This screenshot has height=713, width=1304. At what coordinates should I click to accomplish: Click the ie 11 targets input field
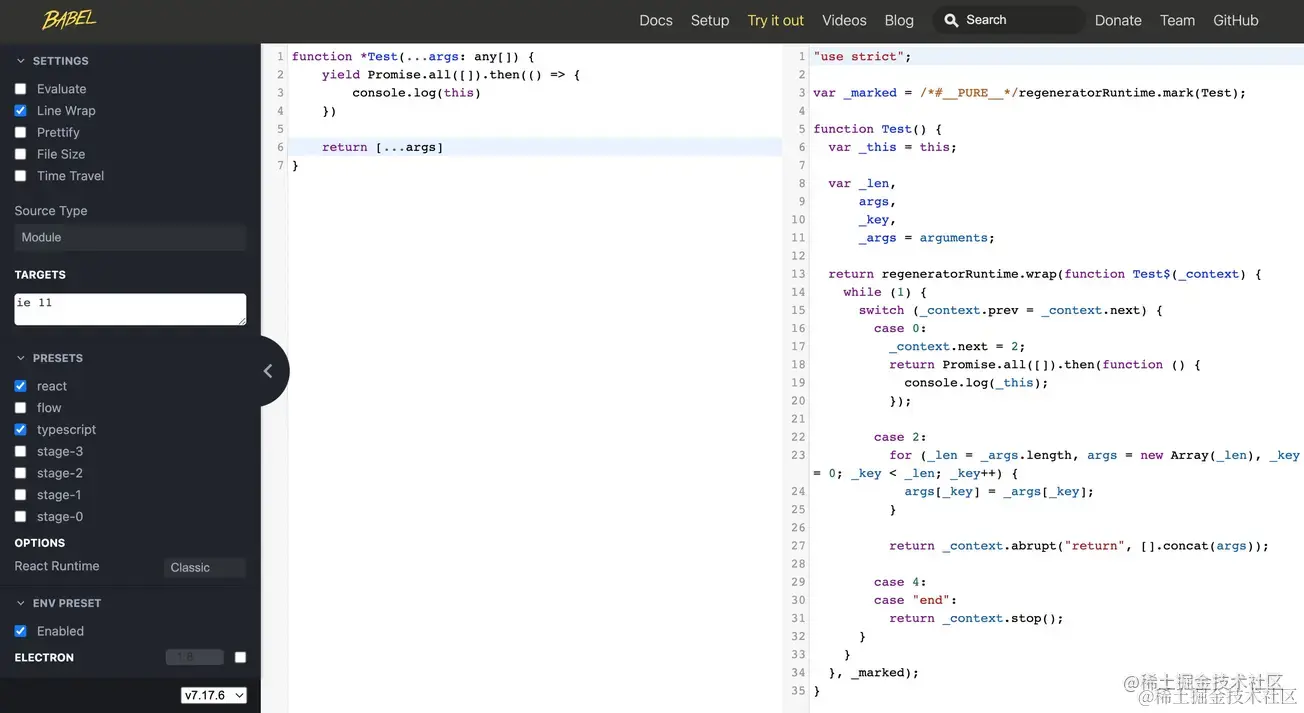[x=129, y=309]
